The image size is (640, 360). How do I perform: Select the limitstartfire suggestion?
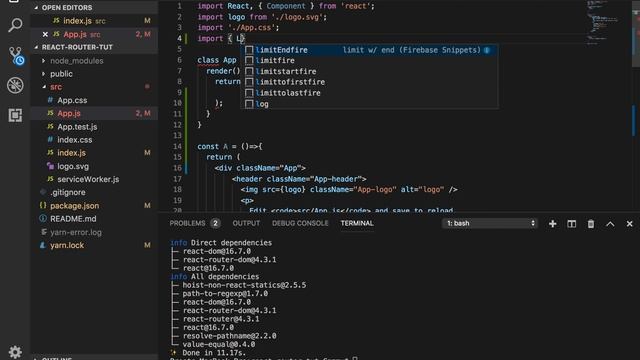click(369, 71)
